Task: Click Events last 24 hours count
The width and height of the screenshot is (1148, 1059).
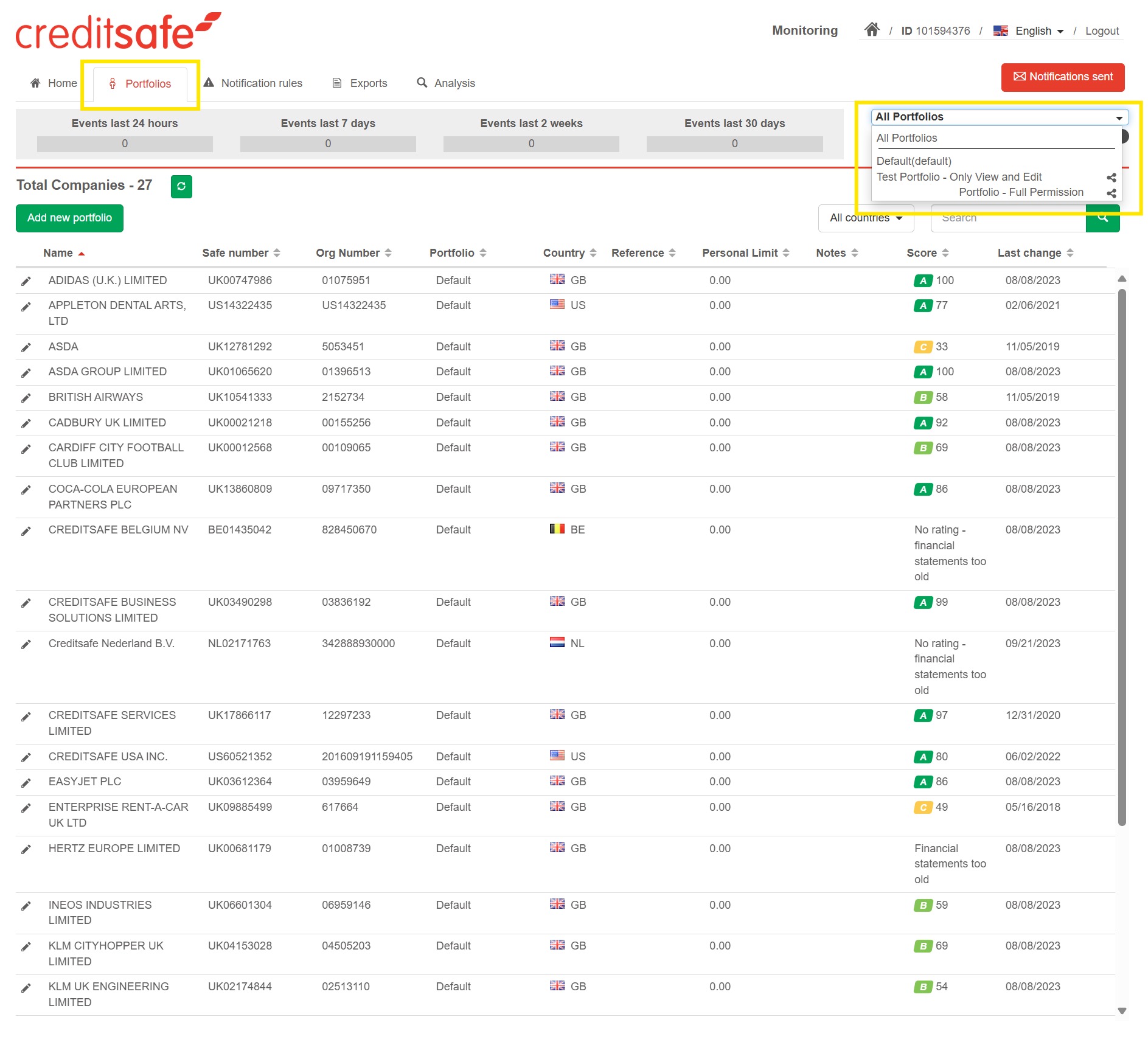Action: [x=125, y=144]
